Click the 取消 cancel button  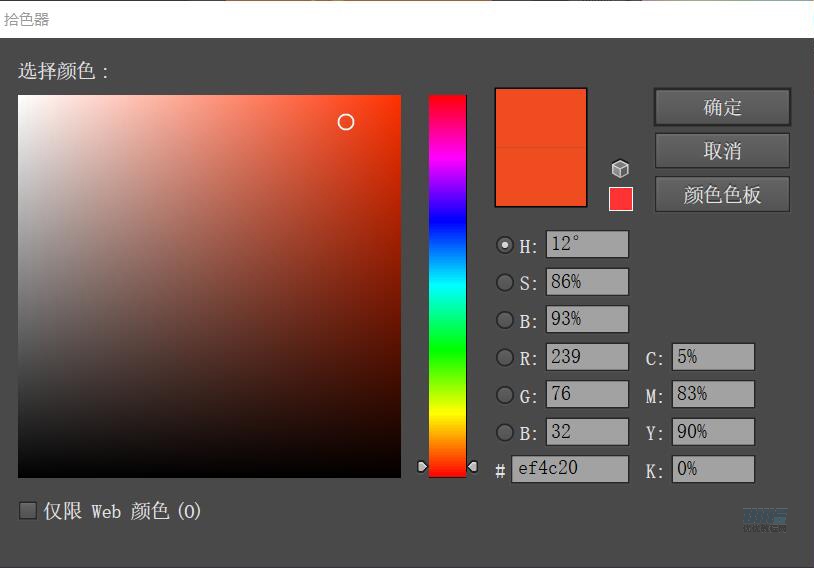click(x=723, y=151)
